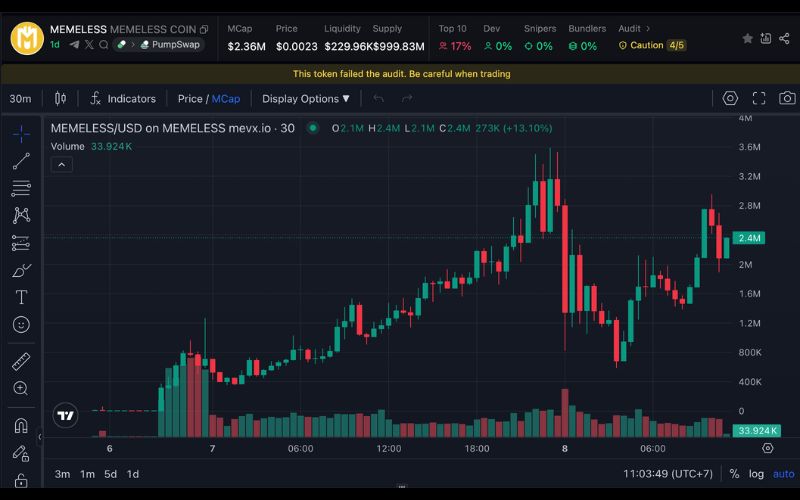Click the Dev 0% value
The image size is (800, 500).
498,46
